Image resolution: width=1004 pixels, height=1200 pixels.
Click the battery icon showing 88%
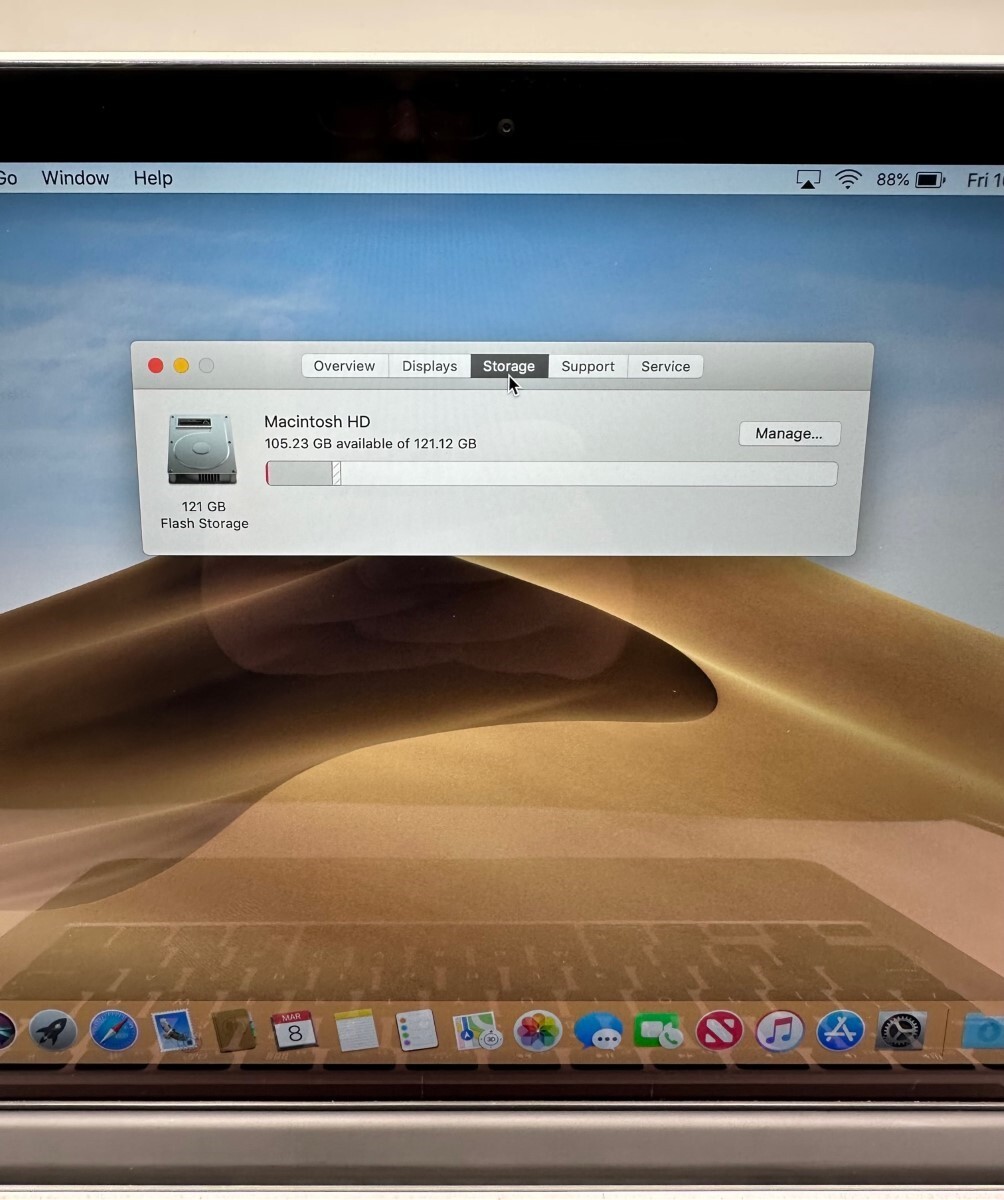click(x=931, y=180)
